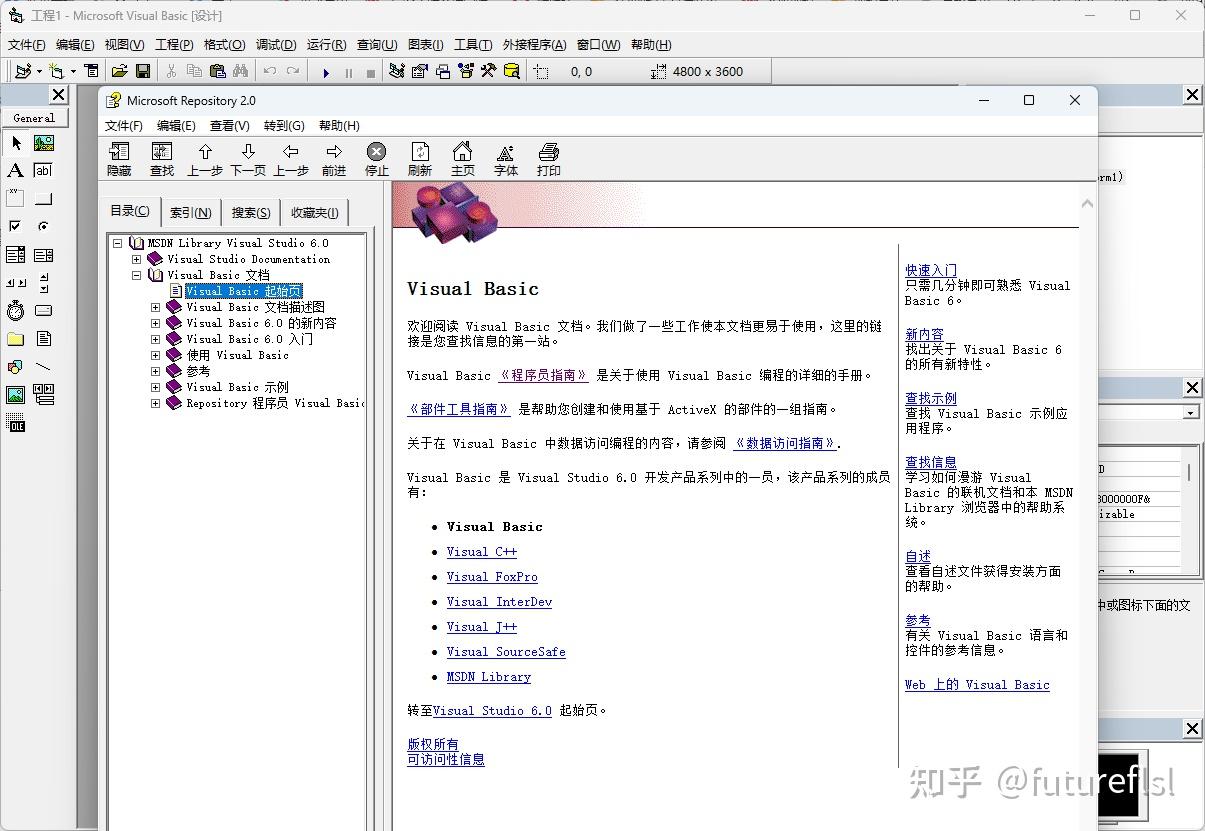Select the OLE control in toolbox

[x=16, y=424]
